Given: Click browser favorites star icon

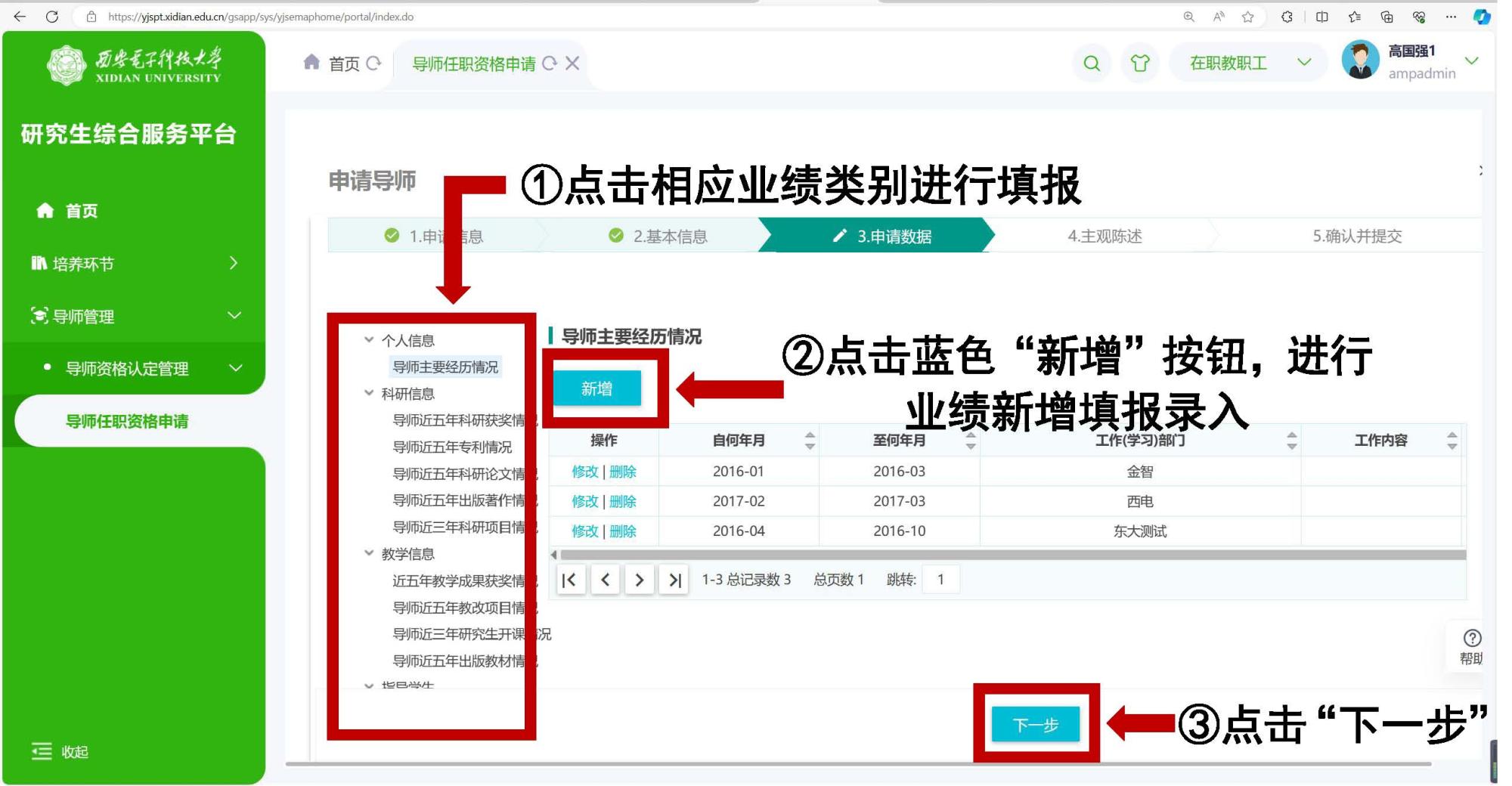Looking at the screenshot, I should tap(1247, 17).
